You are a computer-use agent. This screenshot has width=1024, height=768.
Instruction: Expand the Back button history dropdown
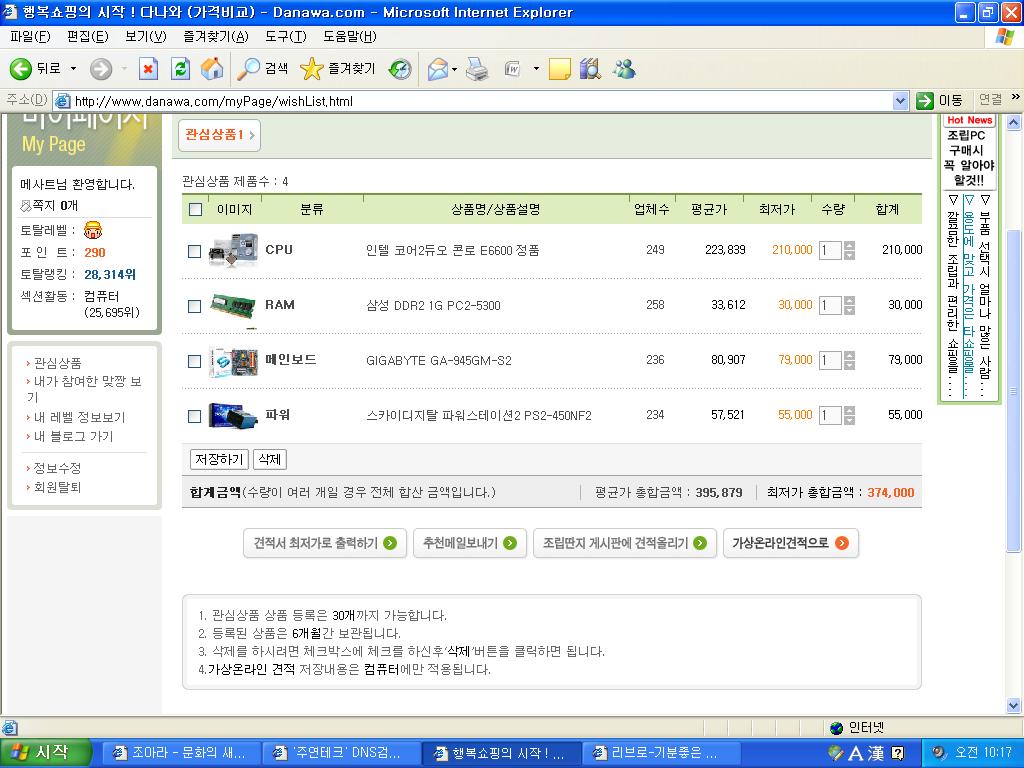click(x=73, y=69)
